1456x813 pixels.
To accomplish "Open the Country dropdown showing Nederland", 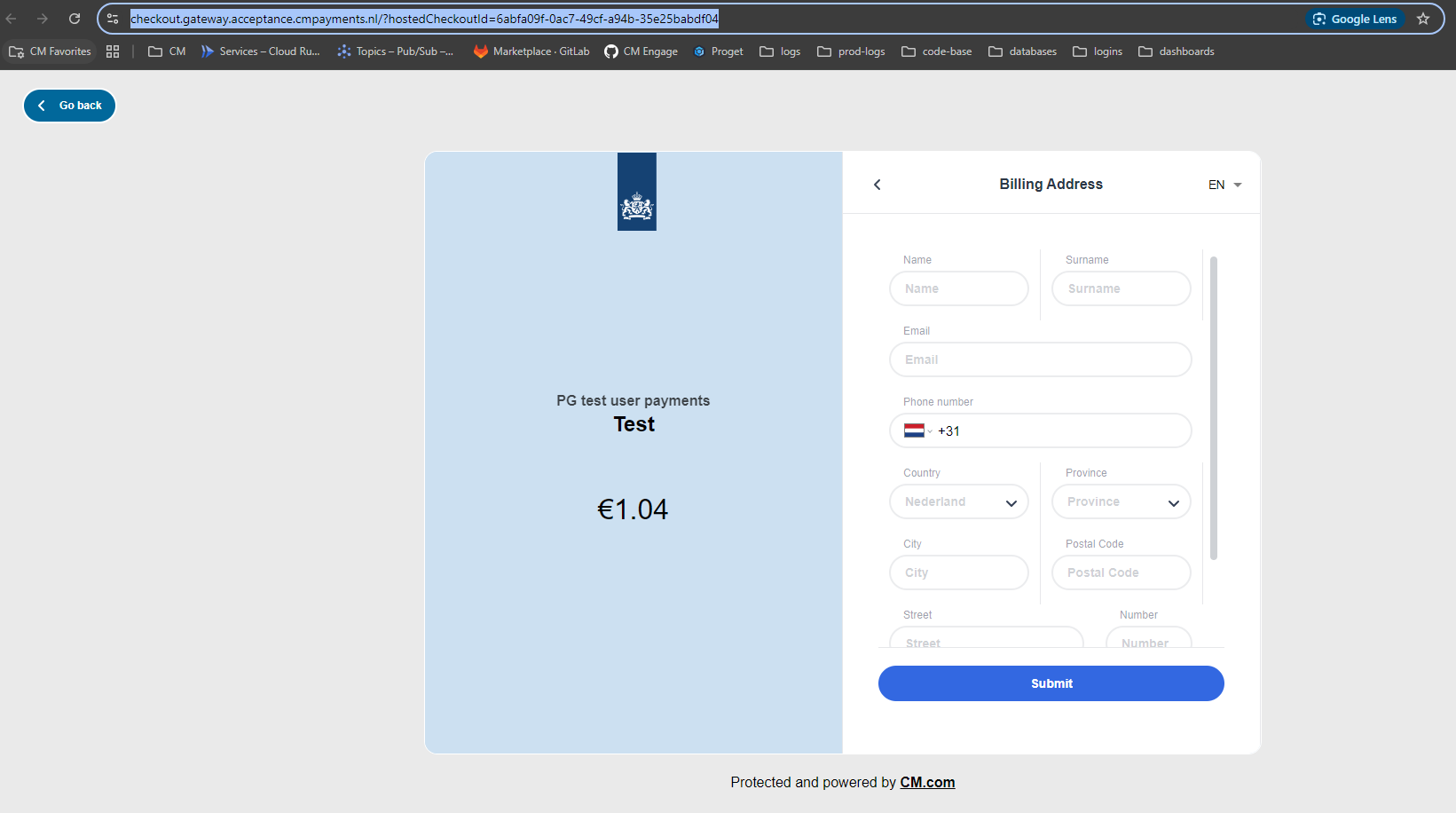I will click(959, 501).
